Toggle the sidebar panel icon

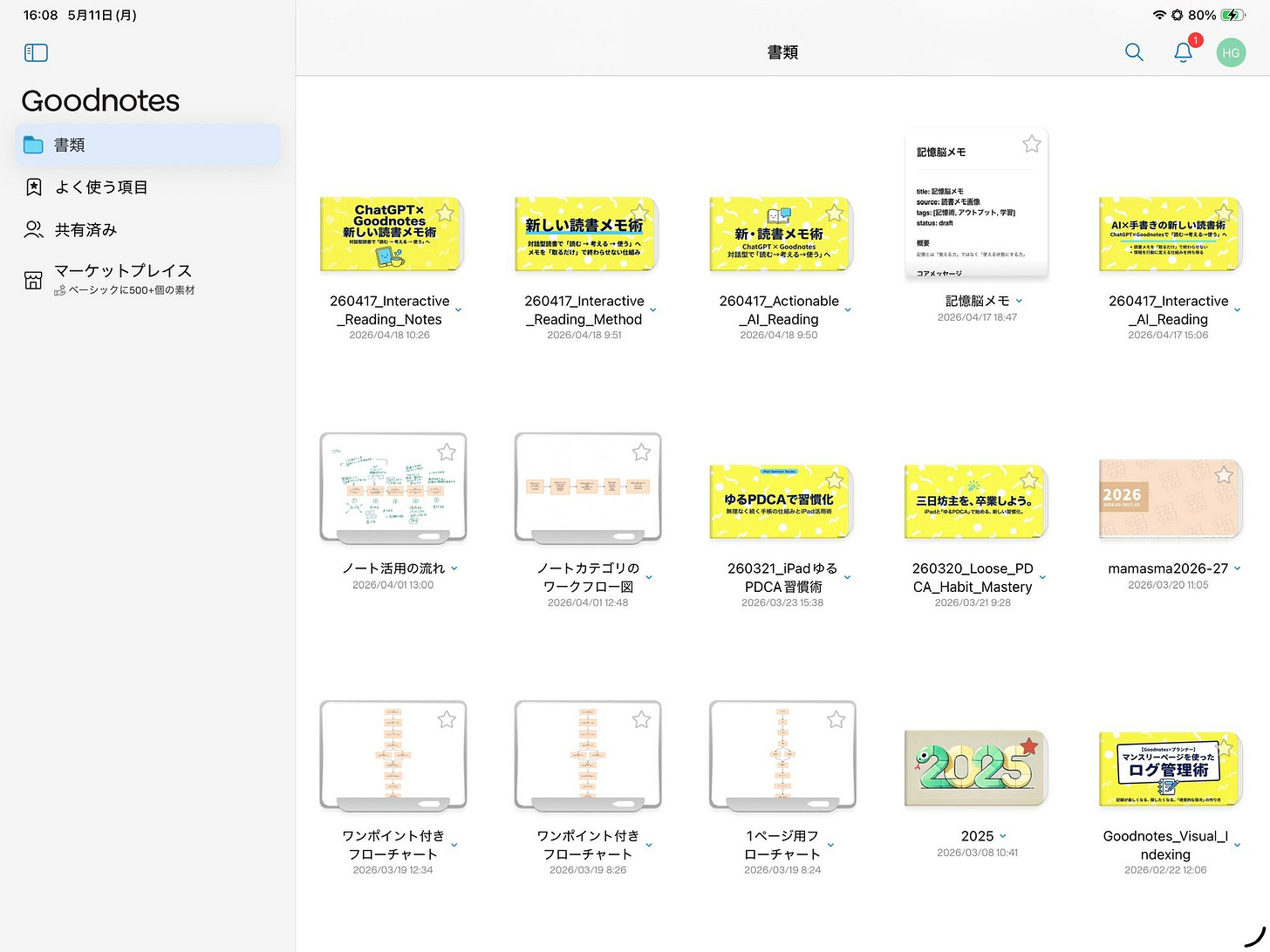click(36, 53)
